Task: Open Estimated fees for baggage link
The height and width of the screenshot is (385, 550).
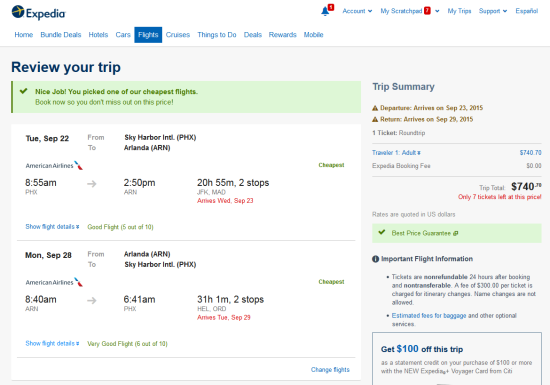Action: pyautogui.click(x=429, y=316)
